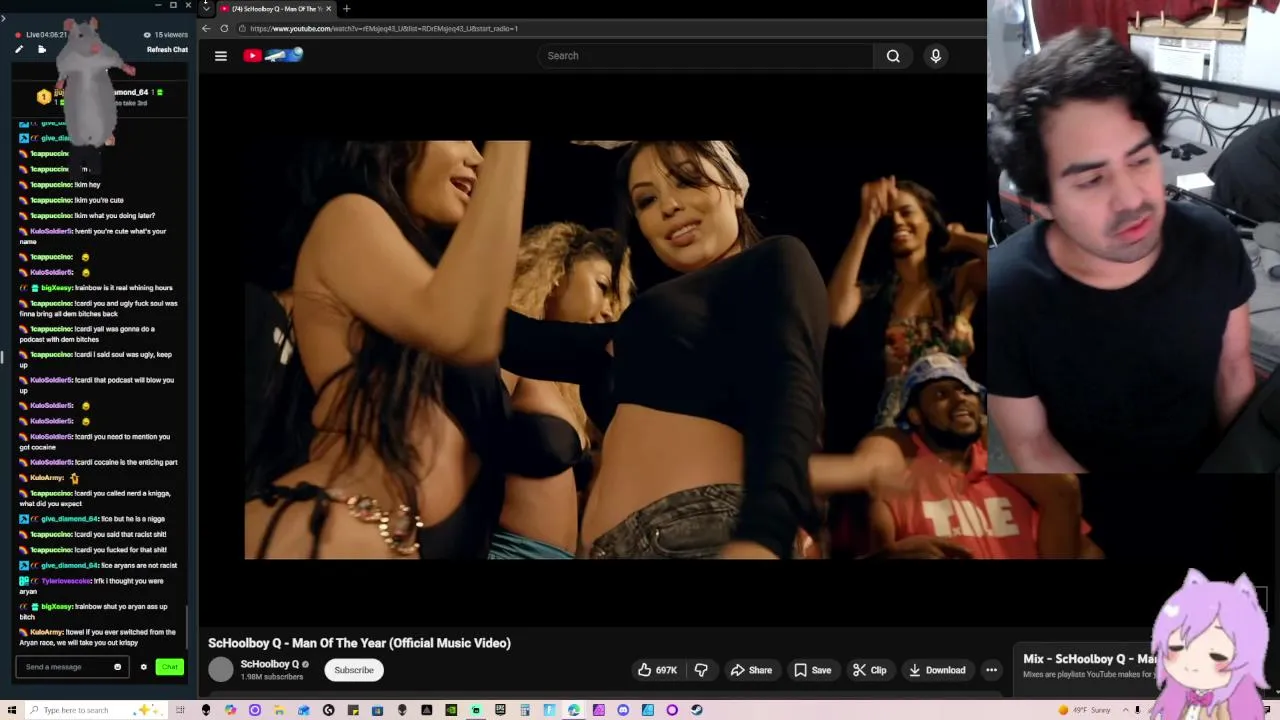Click the video title text
The image size is (1280, 720).
coord(359,643)
